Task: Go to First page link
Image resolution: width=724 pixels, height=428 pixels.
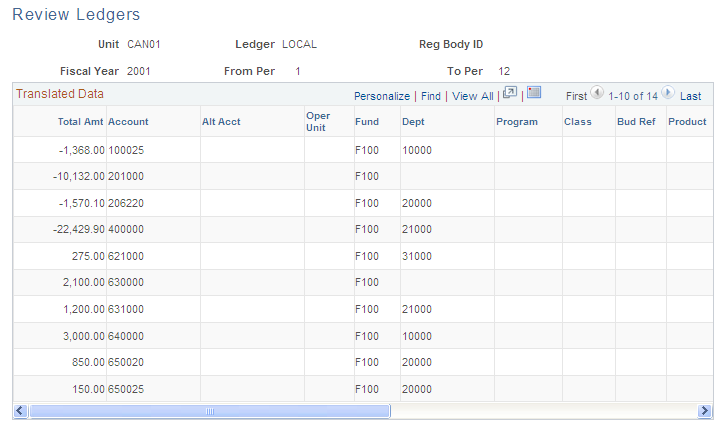Action: (x=576, y=96)
